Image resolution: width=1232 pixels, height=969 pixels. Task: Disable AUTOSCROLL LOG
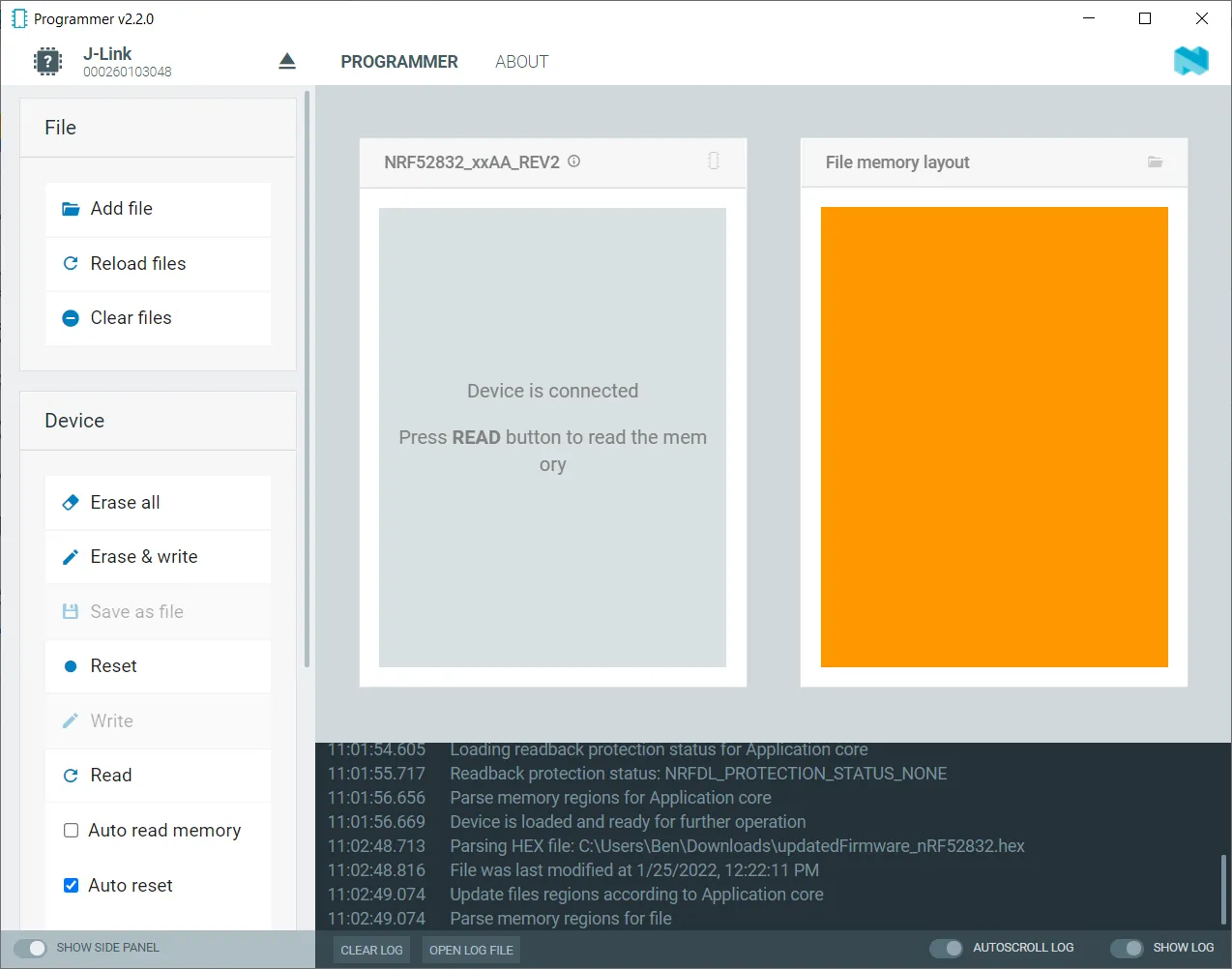click(x=945, y=948)
